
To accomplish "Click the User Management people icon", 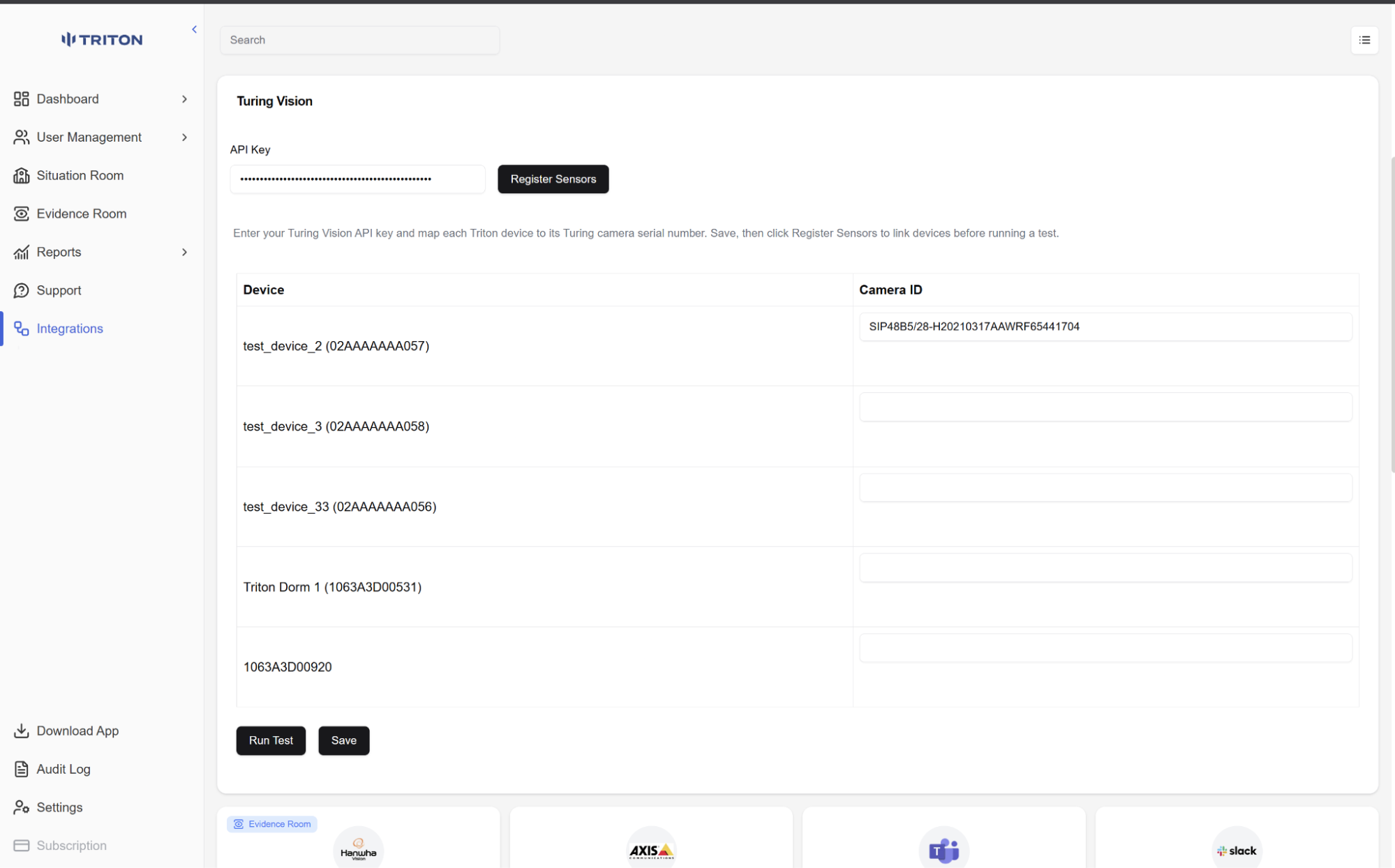I will pos(22,137).
